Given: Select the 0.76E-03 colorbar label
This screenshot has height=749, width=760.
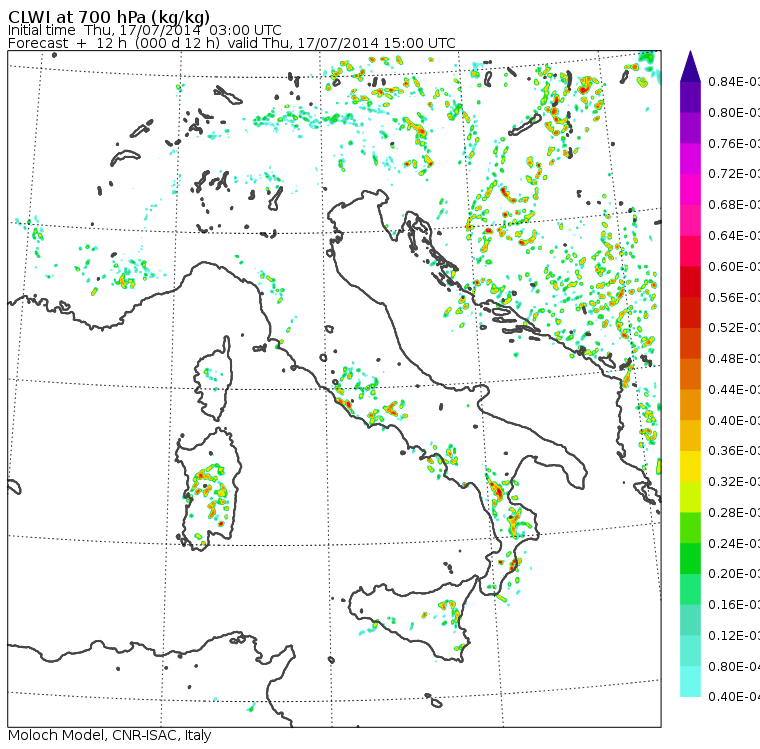Looking at the screenshot, I should pos(734,144).
